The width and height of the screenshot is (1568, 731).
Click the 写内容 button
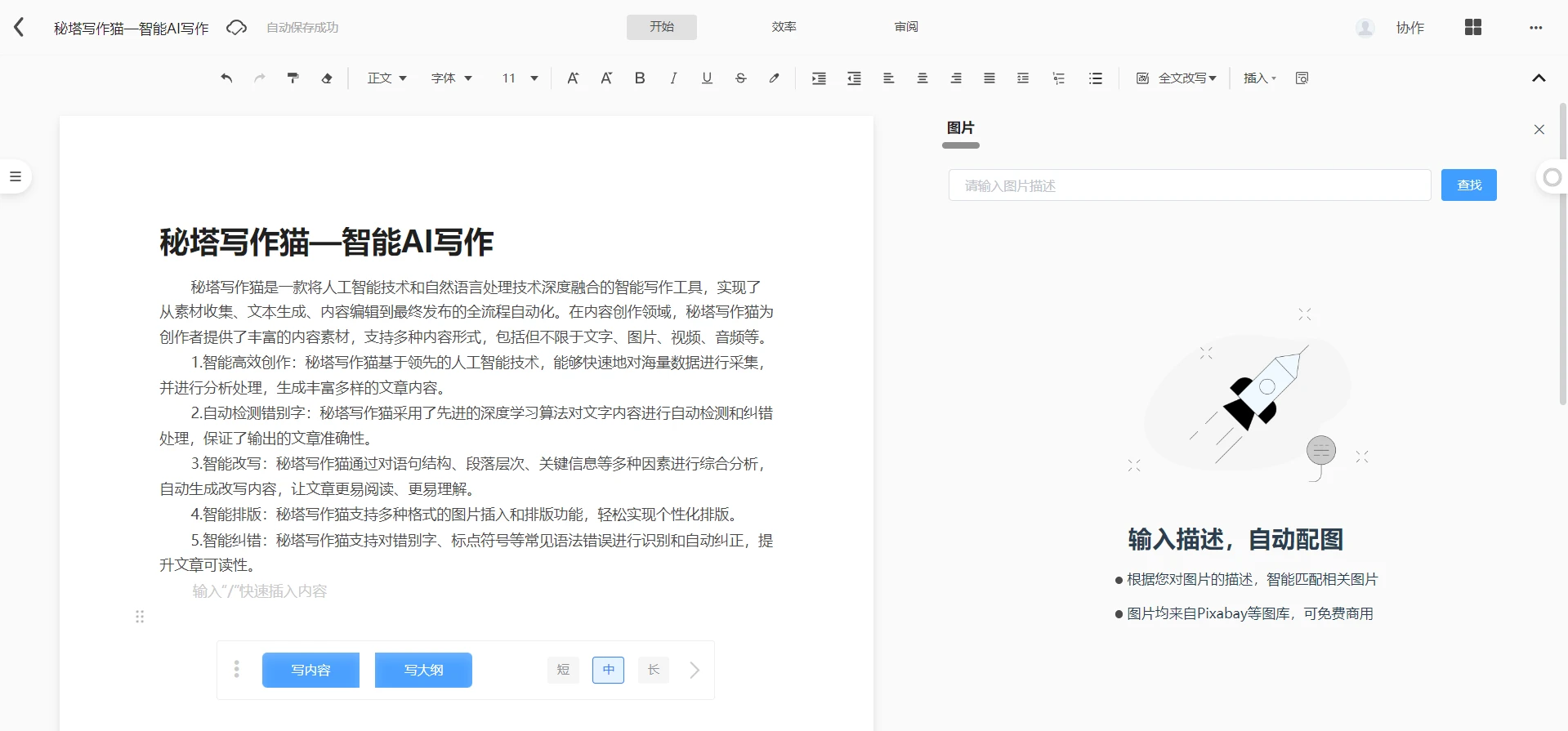coord(310,670)
